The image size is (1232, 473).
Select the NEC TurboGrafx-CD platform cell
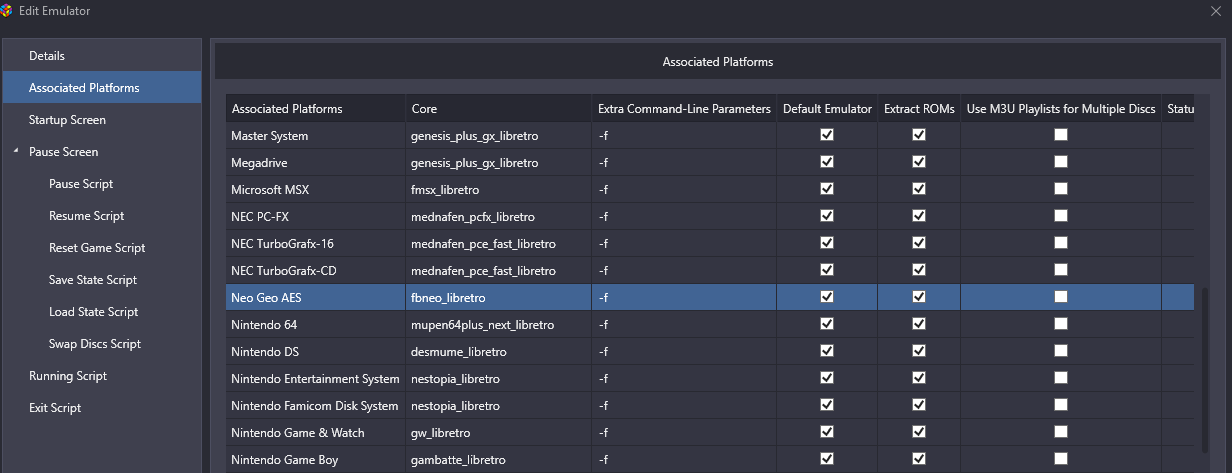315,271
